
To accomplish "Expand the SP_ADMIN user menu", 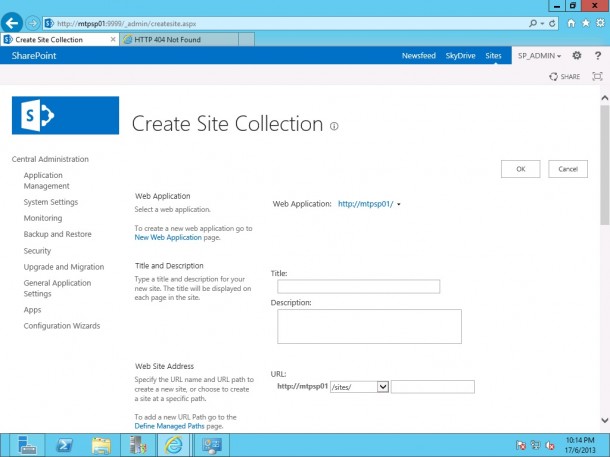I will click(539, 56).
